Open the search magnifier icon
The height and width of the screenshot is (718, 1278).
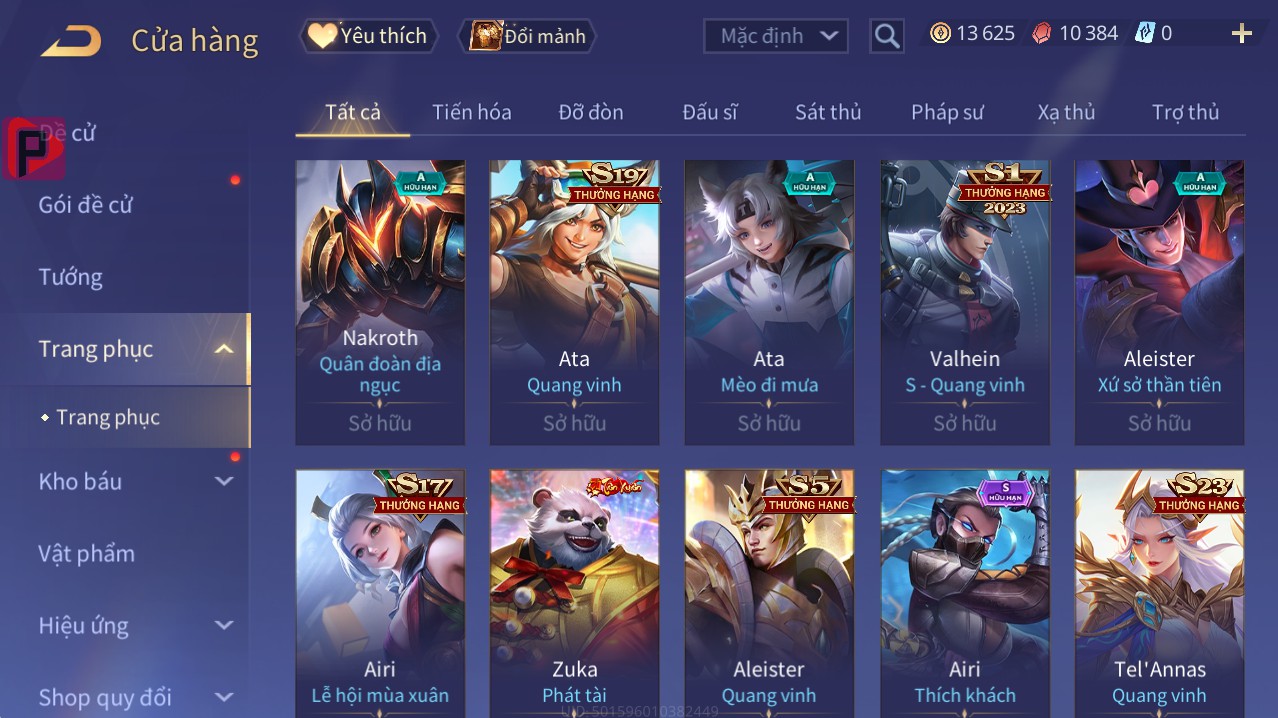click(x=886, y=36)
